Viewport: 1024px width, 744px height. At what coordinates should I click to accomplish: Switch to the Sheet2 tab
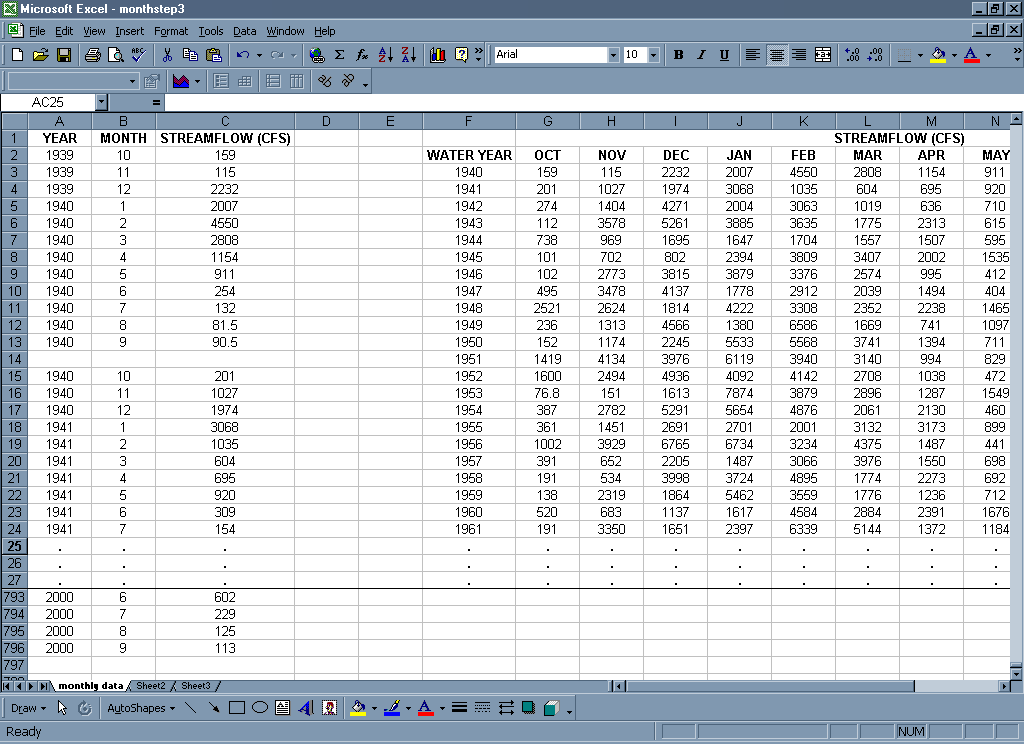(x=151, y=686)
